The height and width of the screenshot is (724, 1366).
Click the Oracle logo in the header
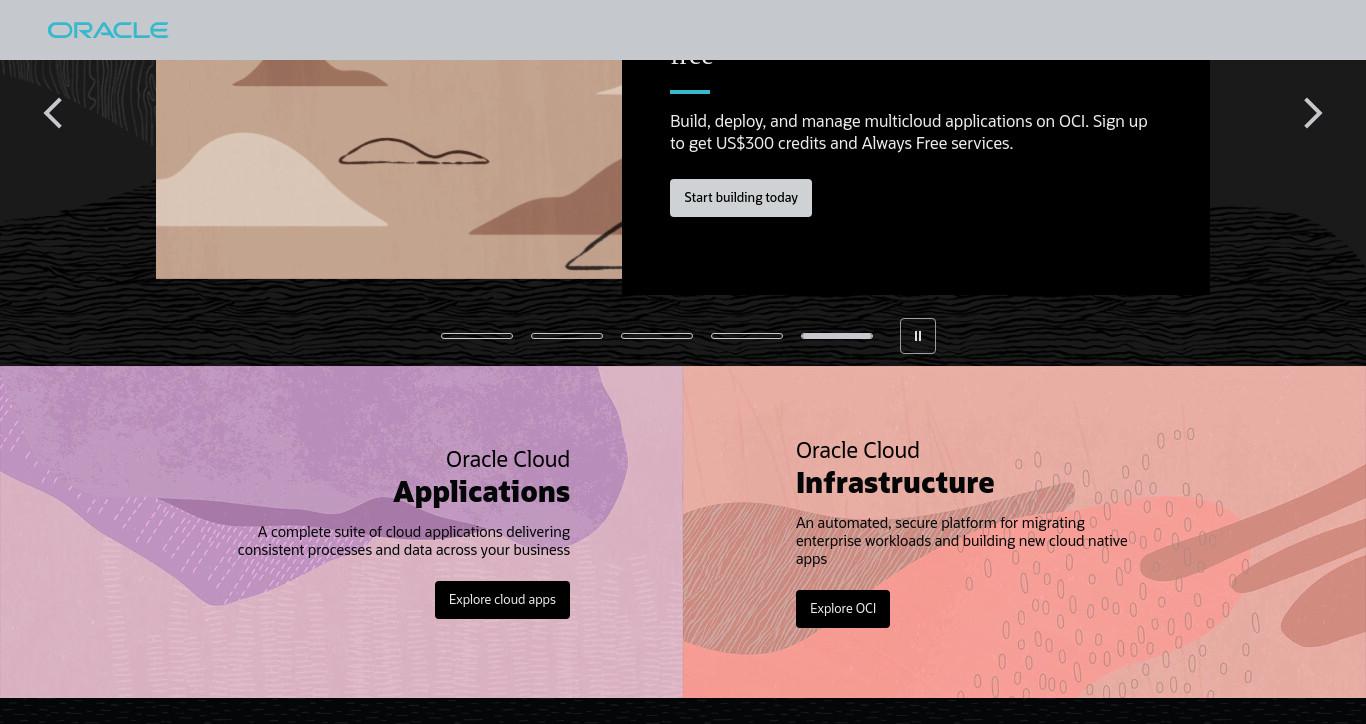[108, 30]
